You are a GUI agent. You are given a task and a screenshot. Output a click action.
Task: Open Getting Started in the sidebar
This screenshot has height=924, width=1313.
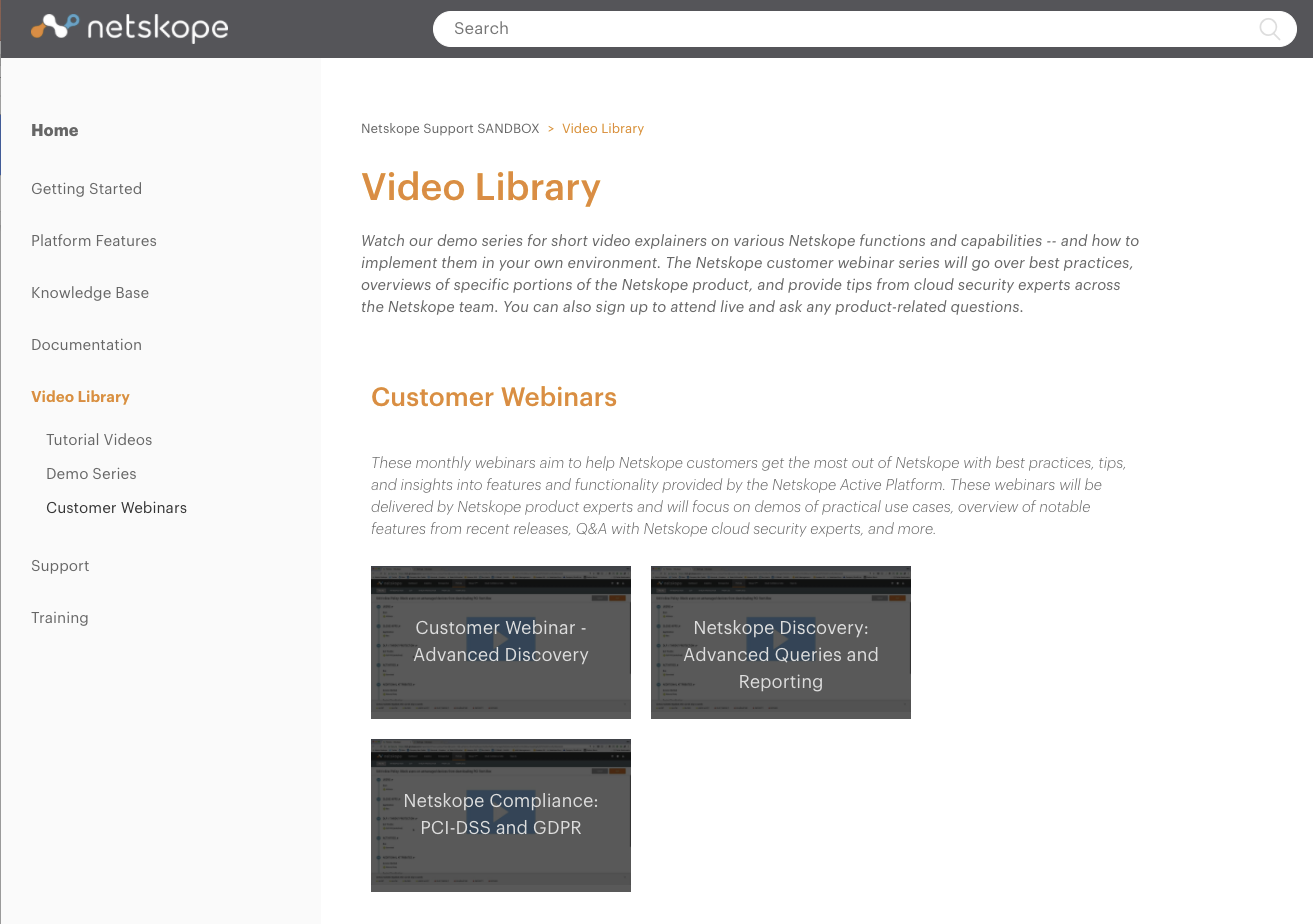point(86,189)
